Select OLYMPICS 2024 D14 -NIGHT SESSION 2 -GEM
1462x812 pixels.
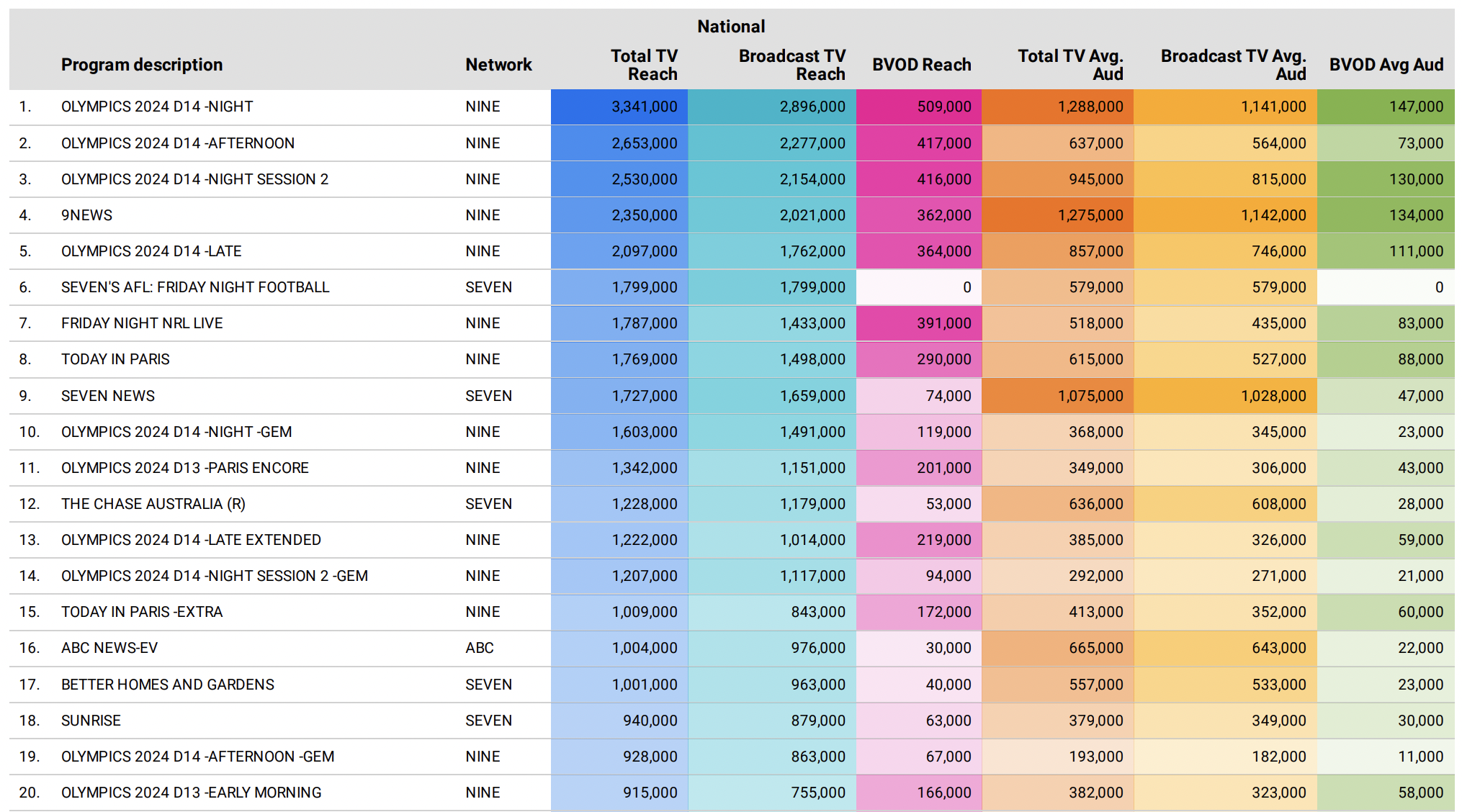click(x=215, y=576)
